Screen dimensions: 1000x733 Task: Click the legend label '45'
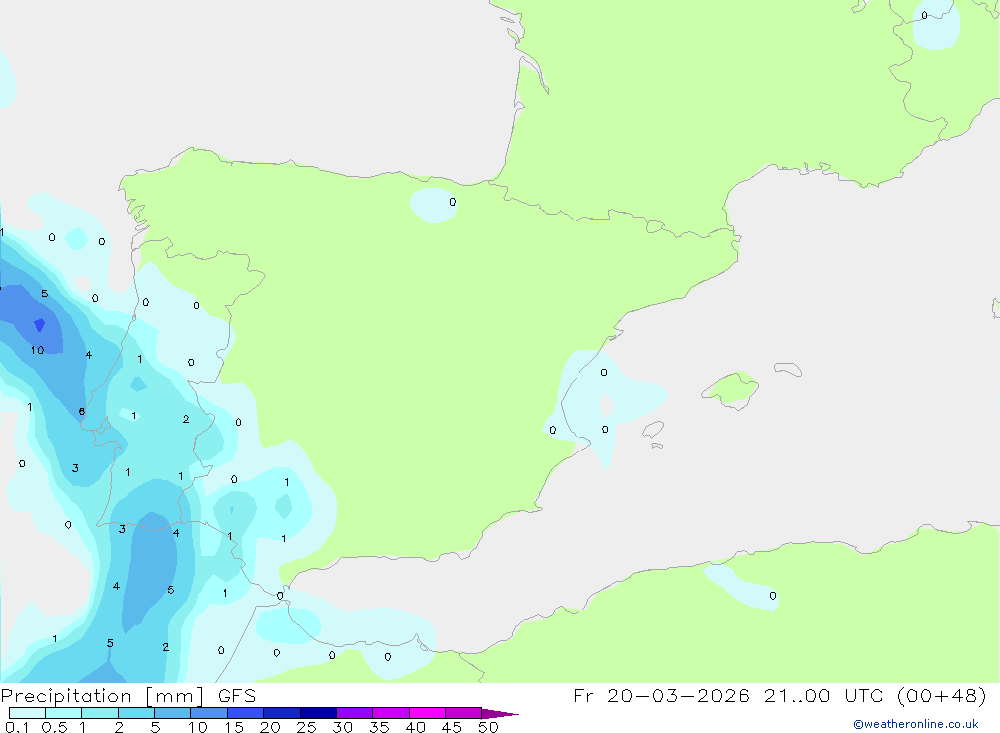click(x=452, y=727)
